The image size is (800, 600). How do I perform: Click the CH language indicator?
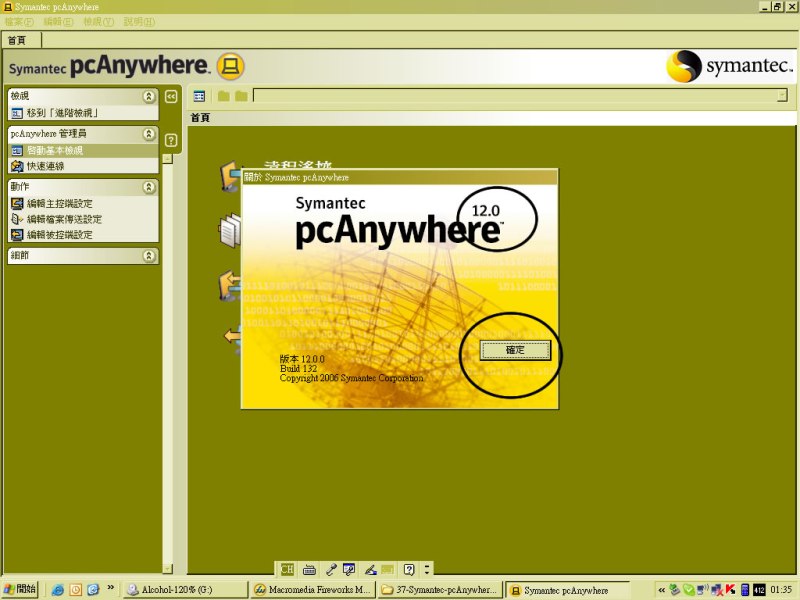(287, 569)
